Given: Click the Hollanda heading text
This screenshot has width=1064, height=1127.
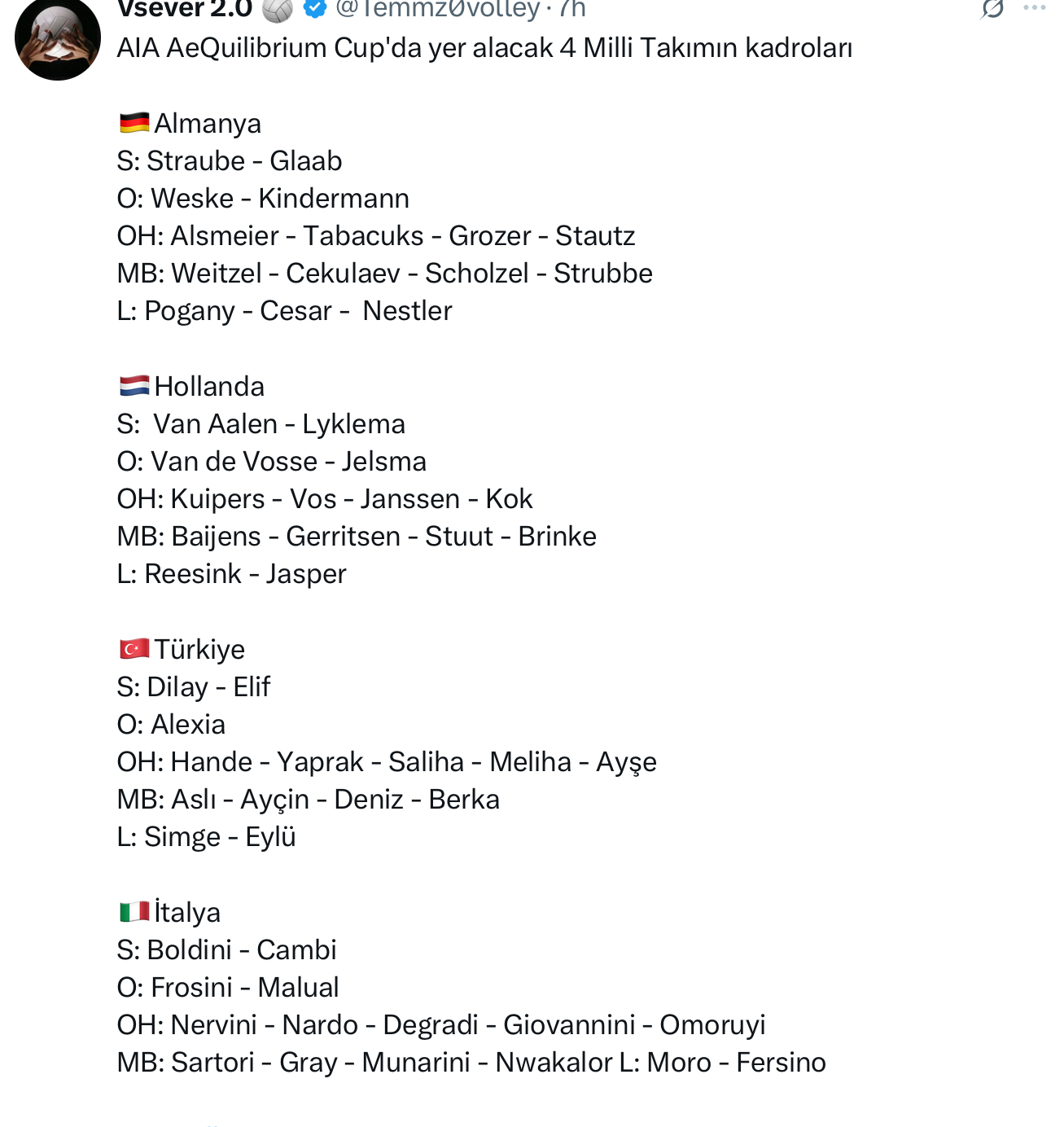Looking at the screenshot, I should [x=209, y=387].
